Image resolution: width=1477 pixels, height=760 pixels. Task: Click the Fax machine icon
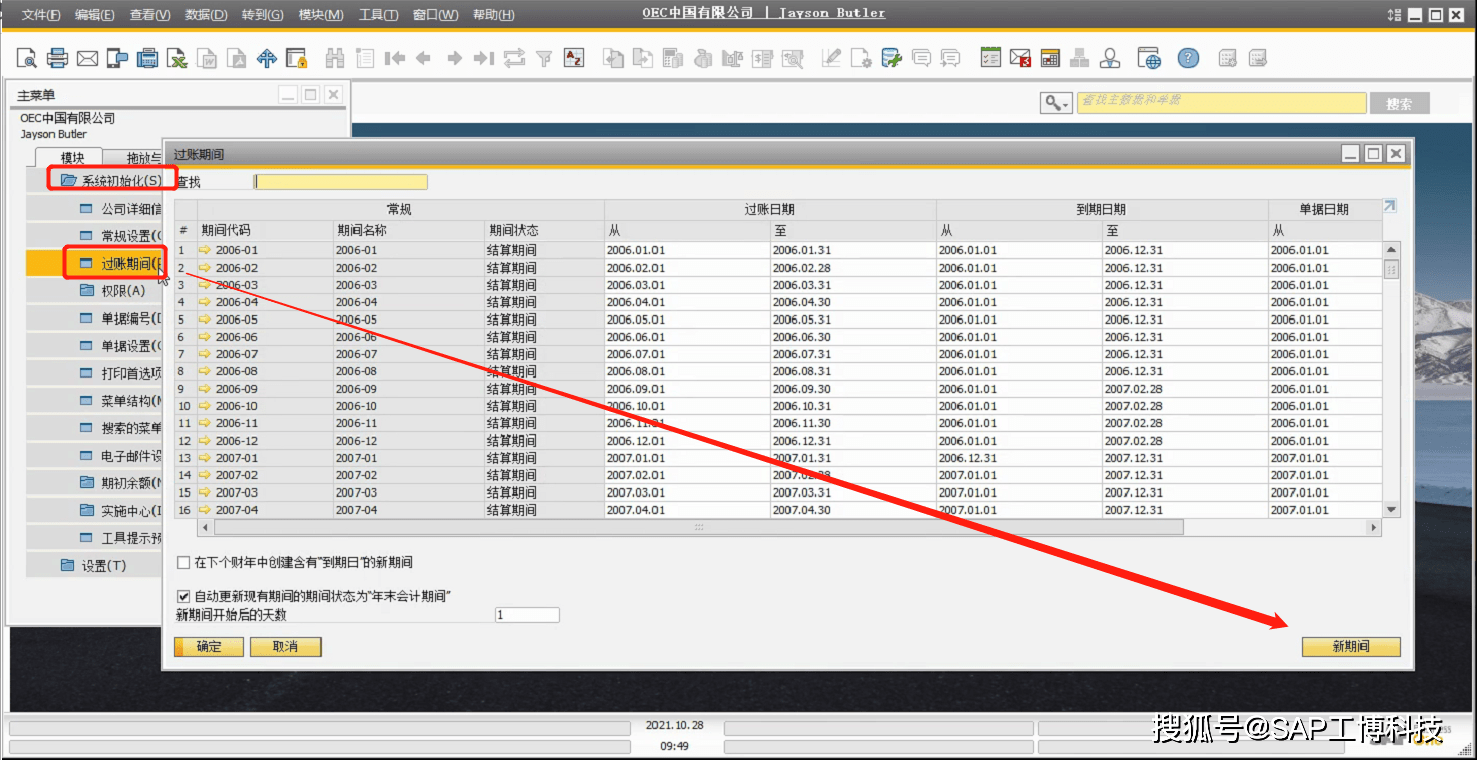[x=147, y=58]
